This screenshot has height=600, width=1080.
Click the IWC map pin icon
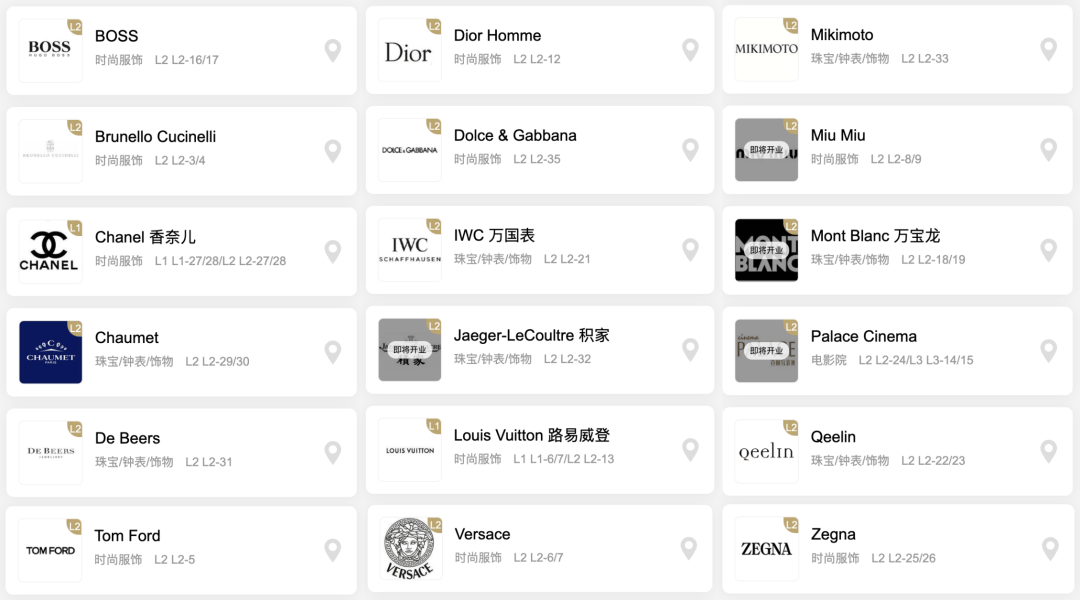[x=690, y=249]
